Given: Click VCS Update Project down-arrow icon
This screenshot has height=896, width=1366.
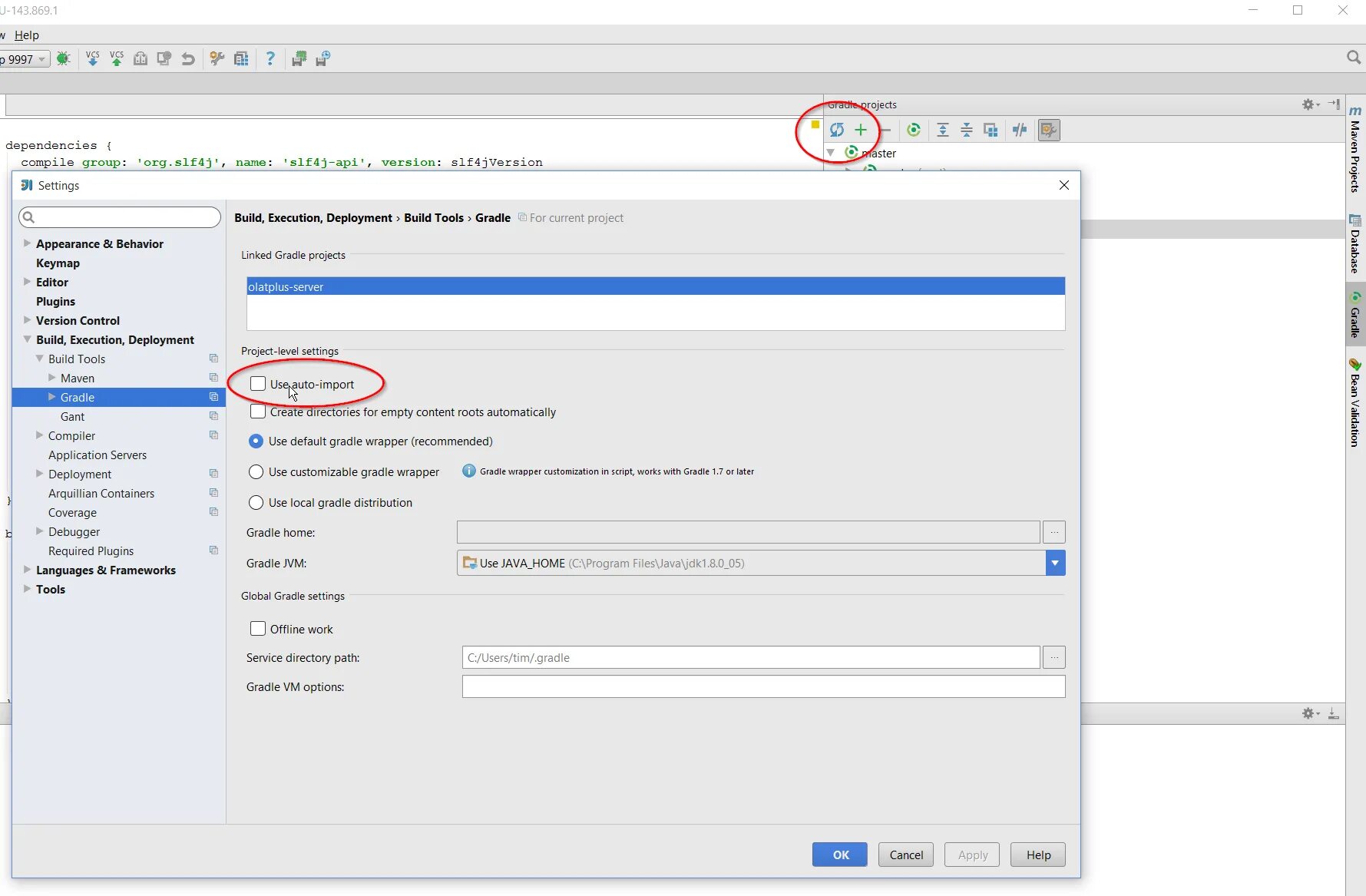Looking at the screenshot, I should (92, 58).
